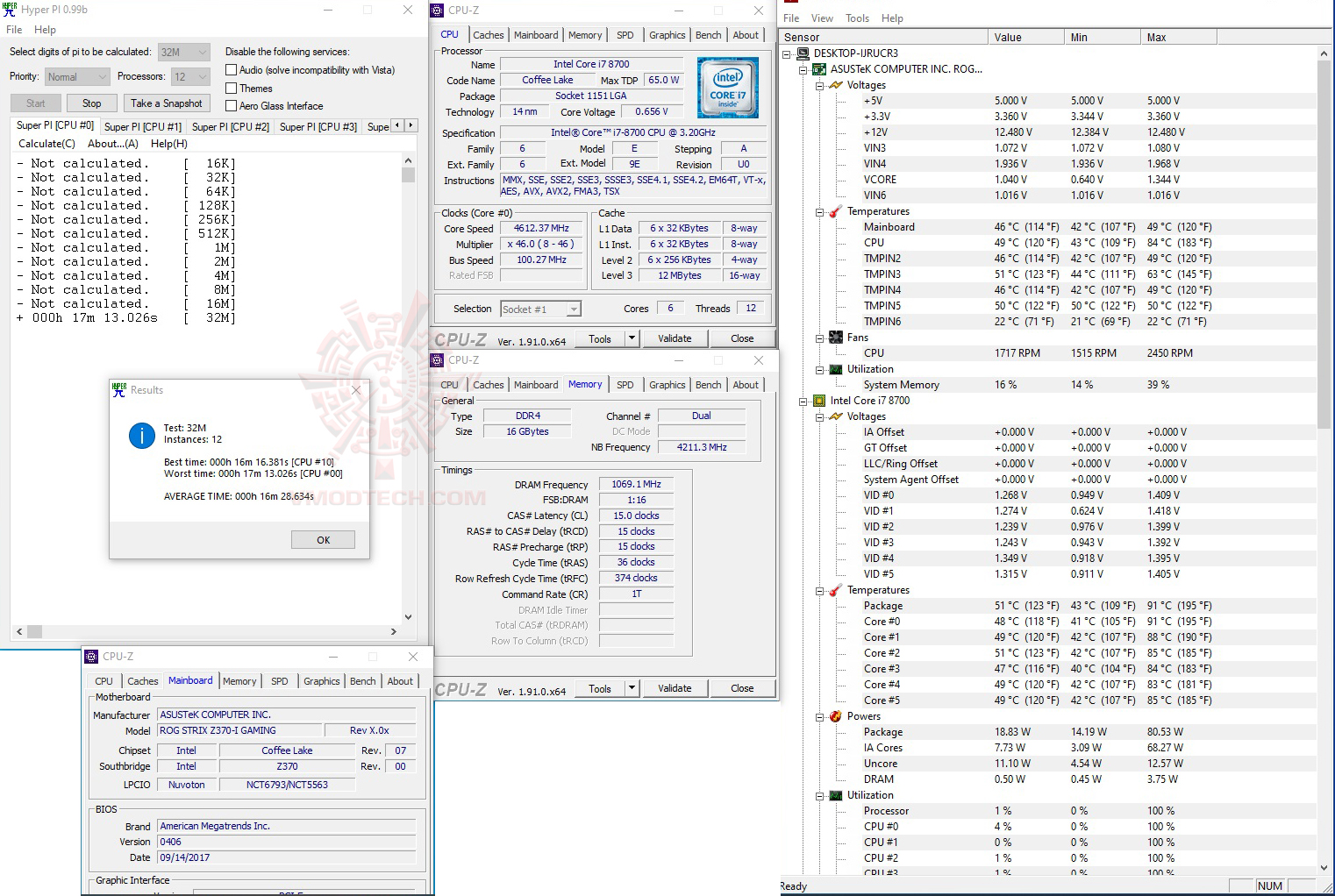This screenshot has width=1335, height=896.
Task: Check the Aero Glass Interface option
Action: click(232, 106)
